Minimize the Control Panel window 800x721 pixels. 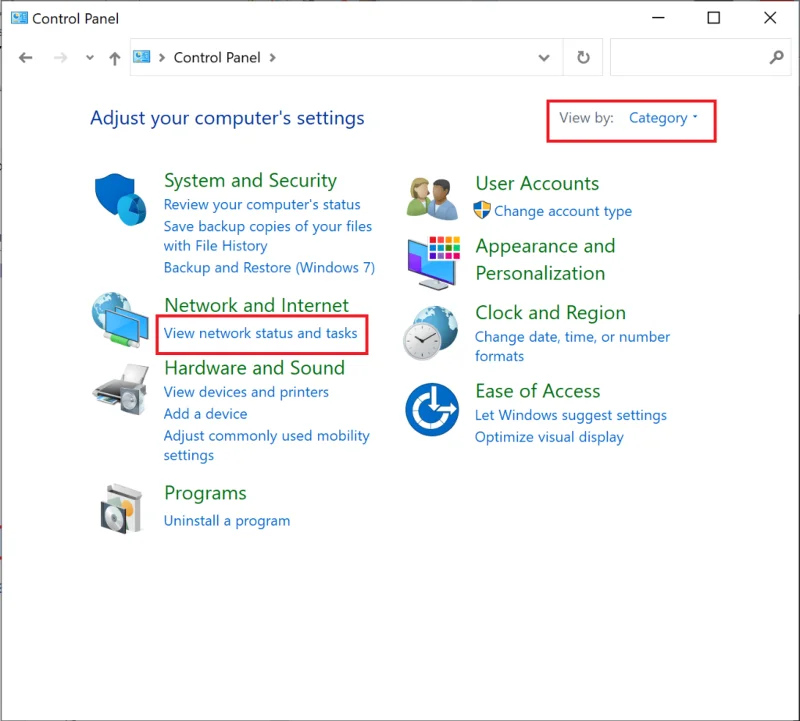click(x=658, y=18)
